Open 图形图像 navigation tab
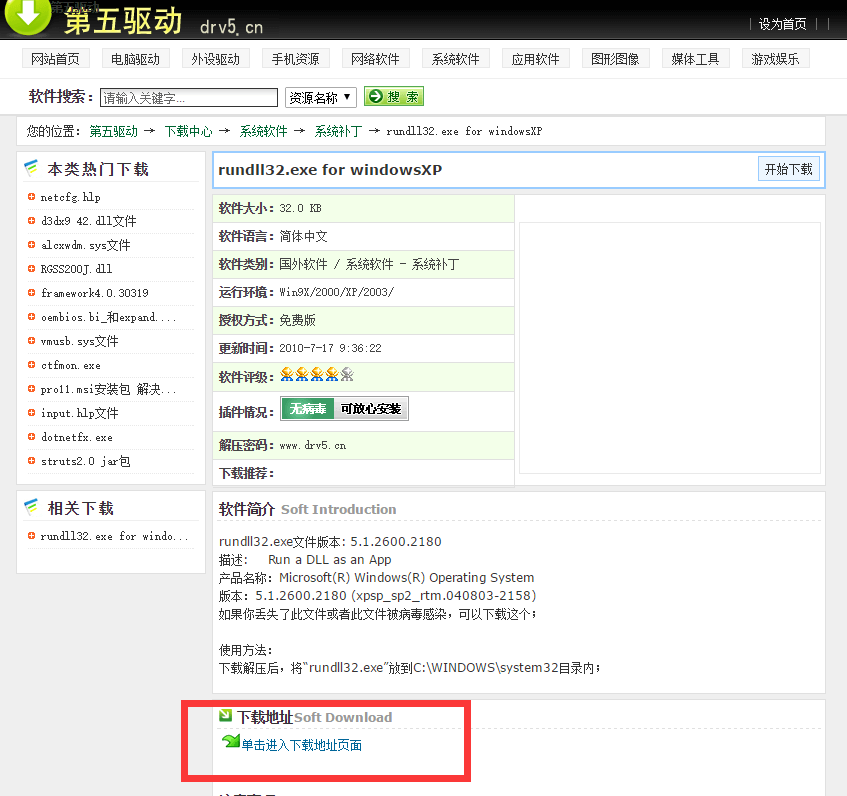Image resolution: width=847 pixels, height=796 pixels. (x=615, y=59)
